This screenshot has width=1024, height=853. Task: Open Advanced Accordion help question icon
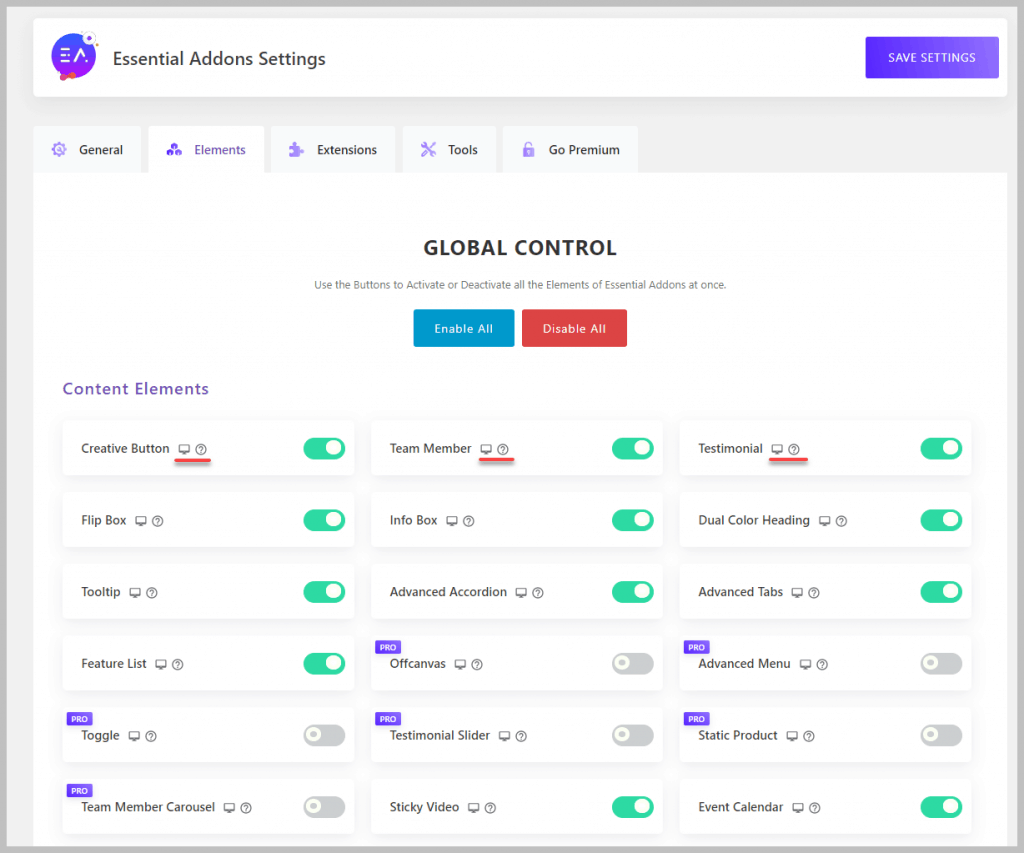coord(538,593)
